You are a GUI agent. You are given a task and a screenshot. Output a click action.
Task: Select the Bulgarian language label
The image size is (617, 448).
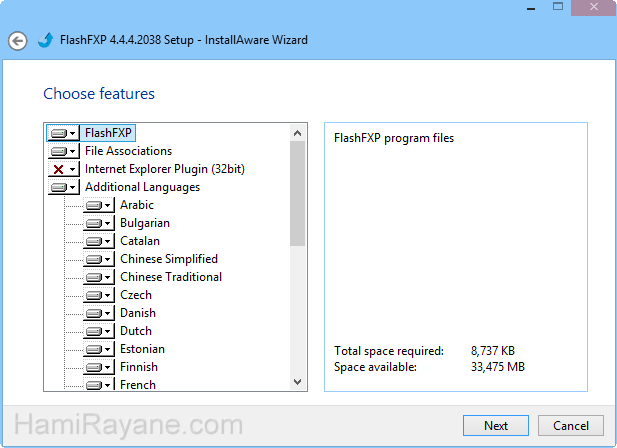[x=145, y=223]
